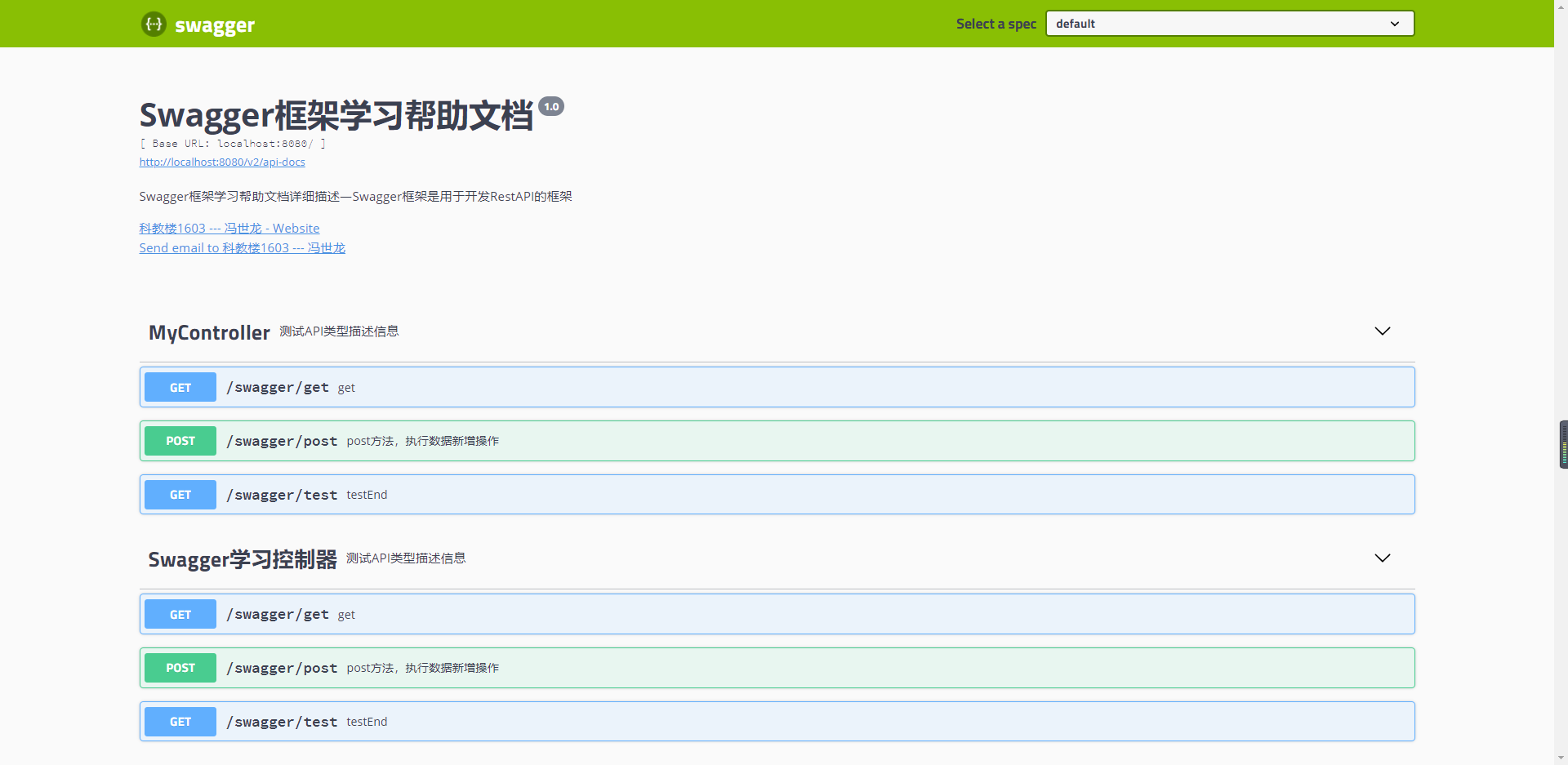Select the GET badge on /swagger/get

[x=180, y=387]
